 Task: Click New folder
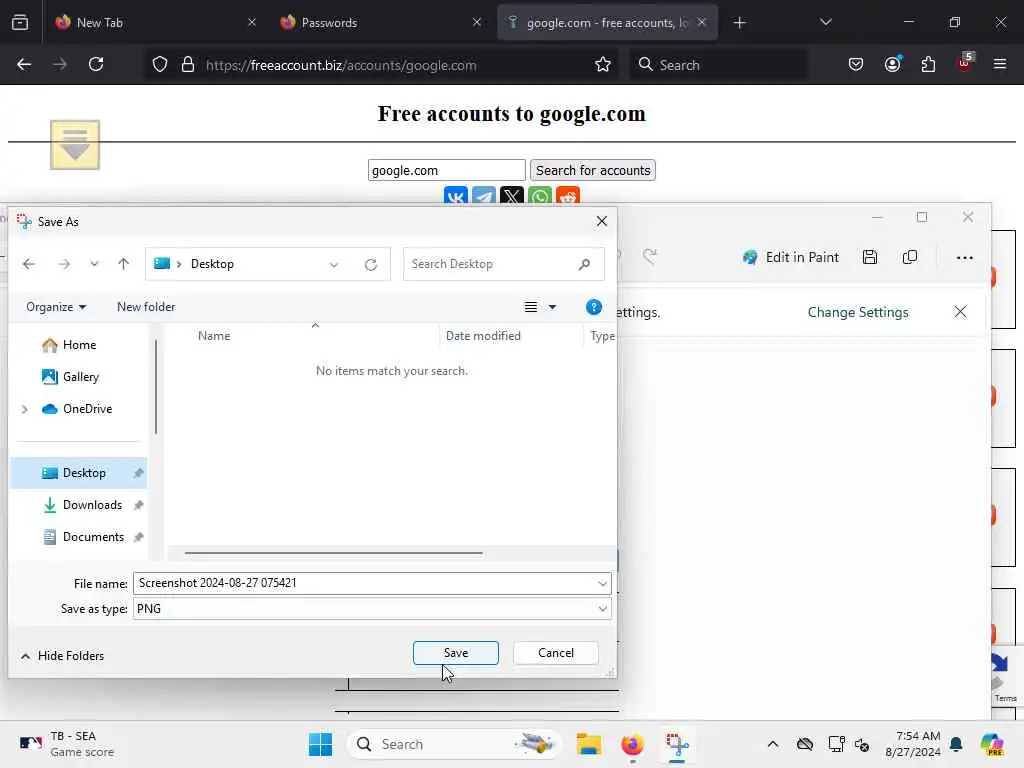pos(146,307)
